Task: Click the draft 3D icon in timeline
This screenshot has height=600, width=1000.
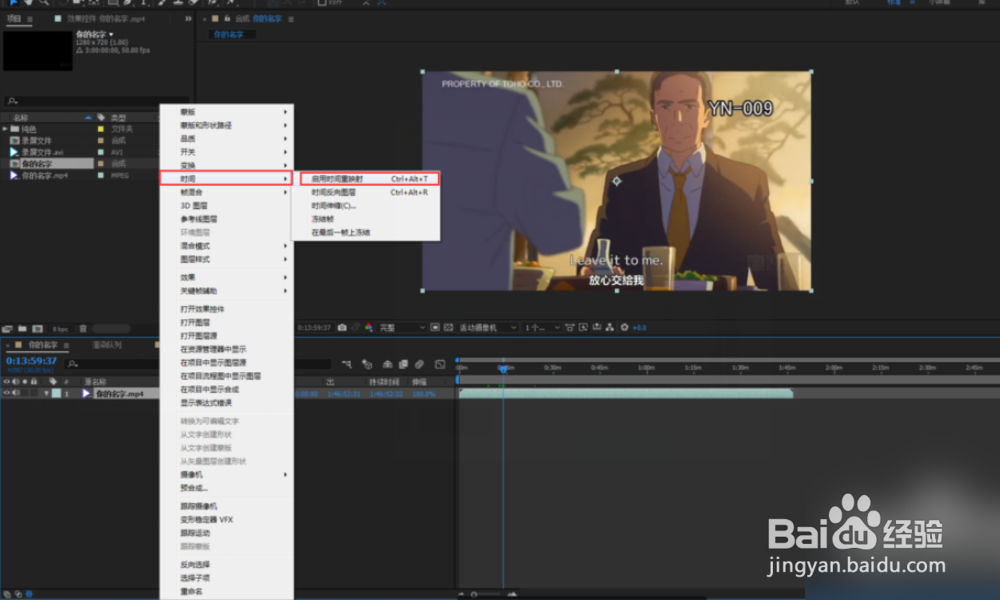Action: click(x=367, y=364)
